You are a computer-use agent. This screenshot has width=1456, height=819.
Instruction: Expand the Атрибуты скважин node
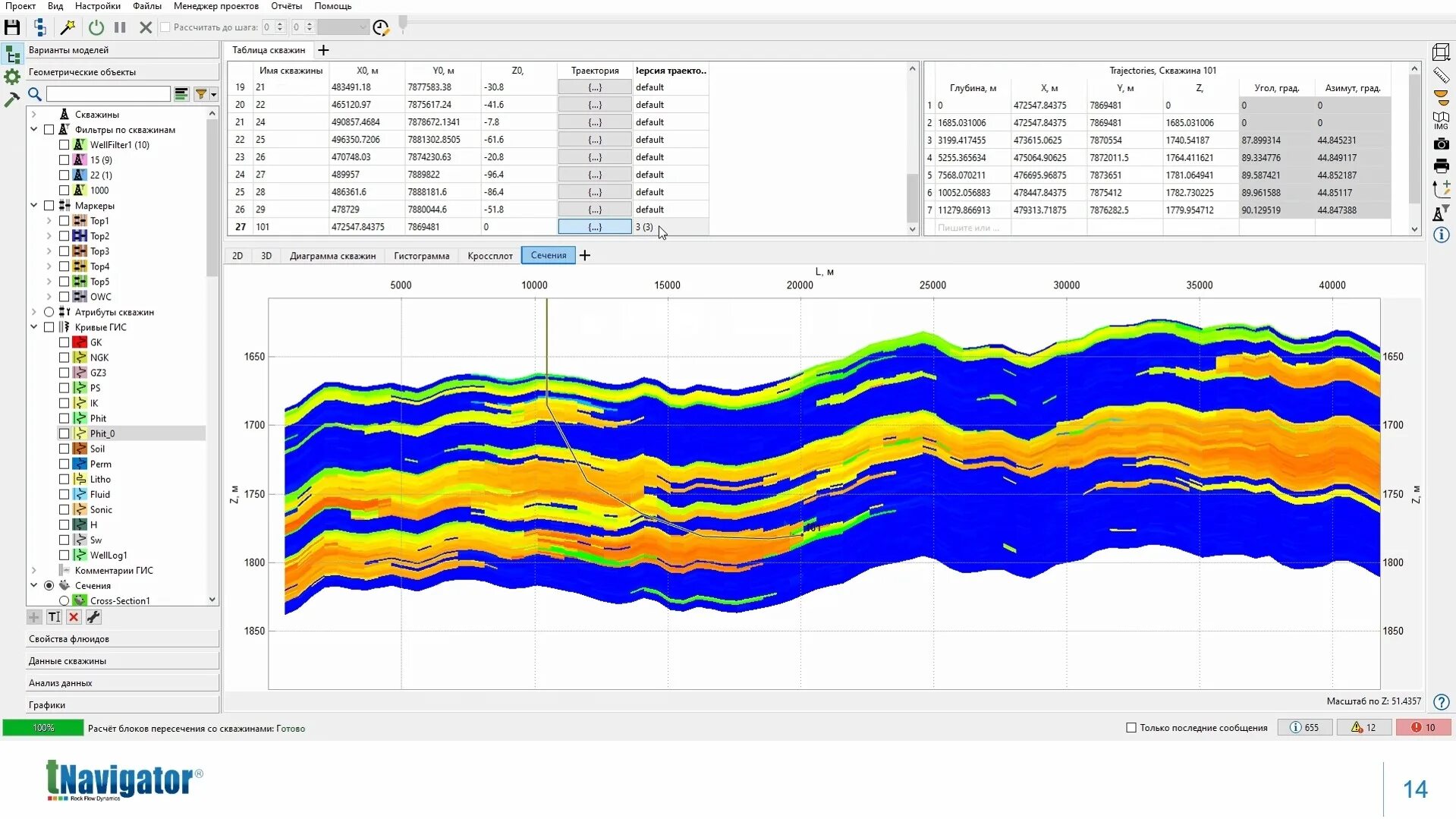click(34, 312)
